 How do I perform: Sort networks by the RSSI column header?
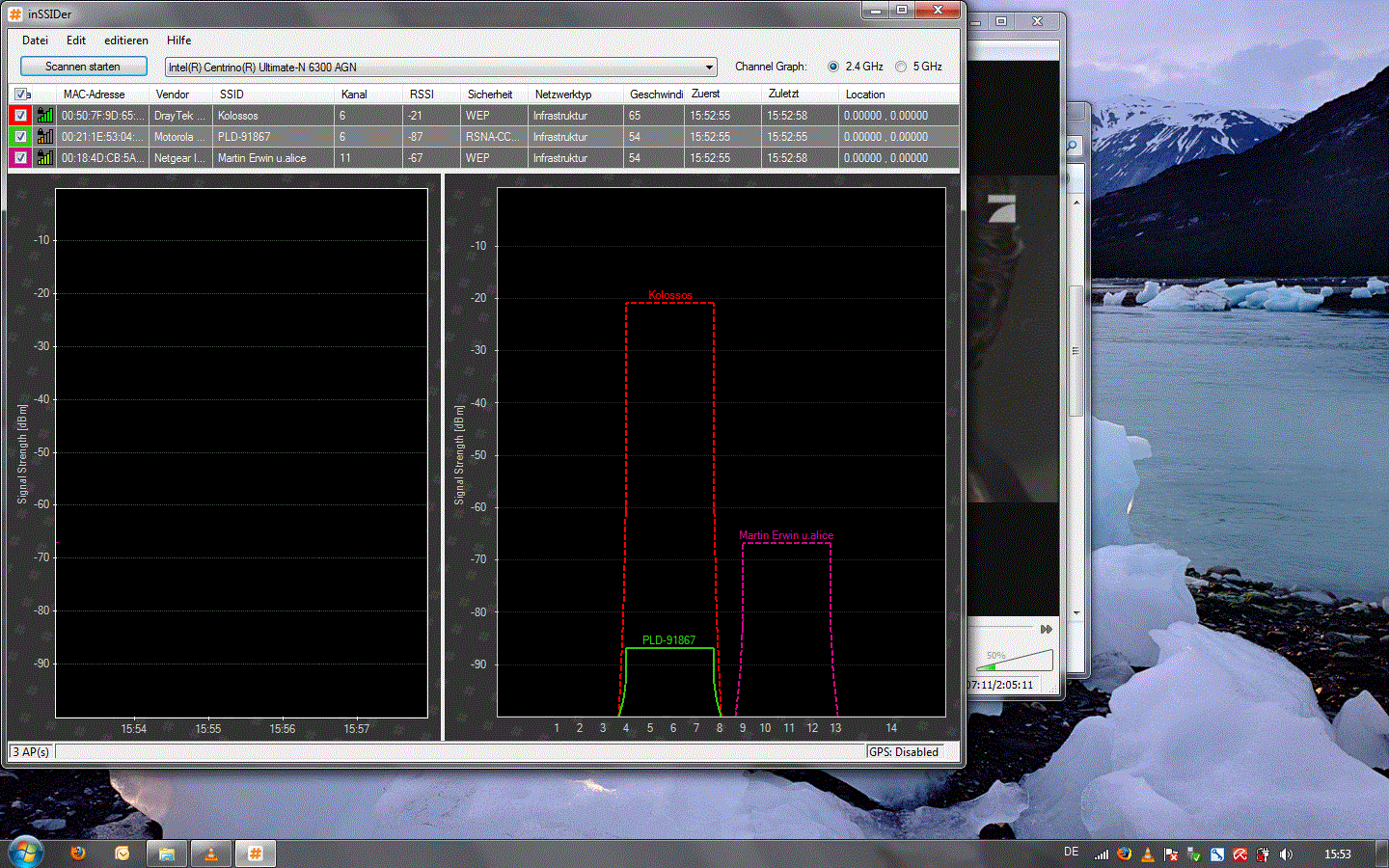422,94
